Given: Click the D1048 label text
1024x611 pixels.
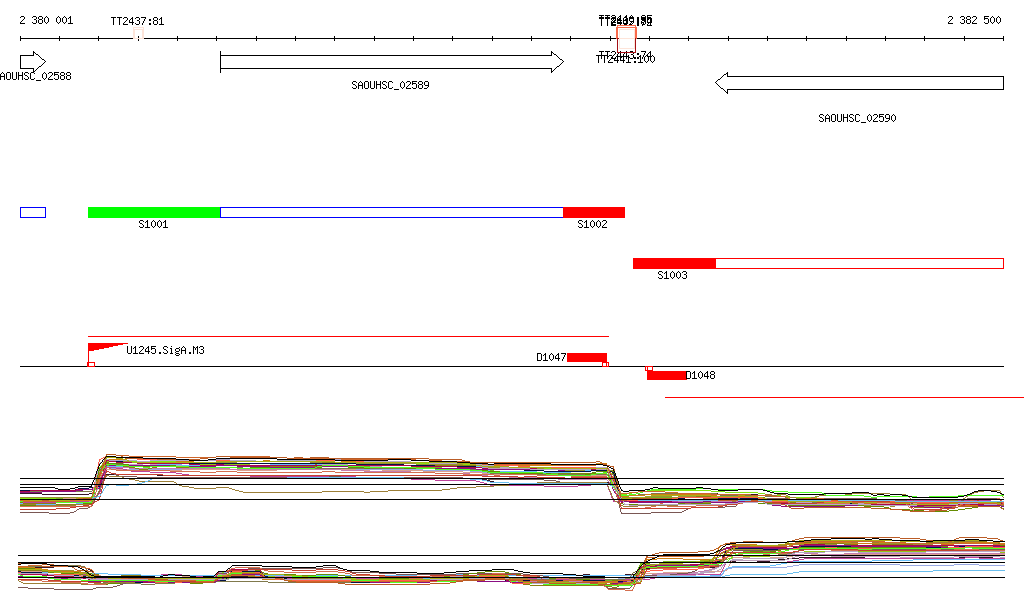Looking at the screenshot, I should click(701, 375).
